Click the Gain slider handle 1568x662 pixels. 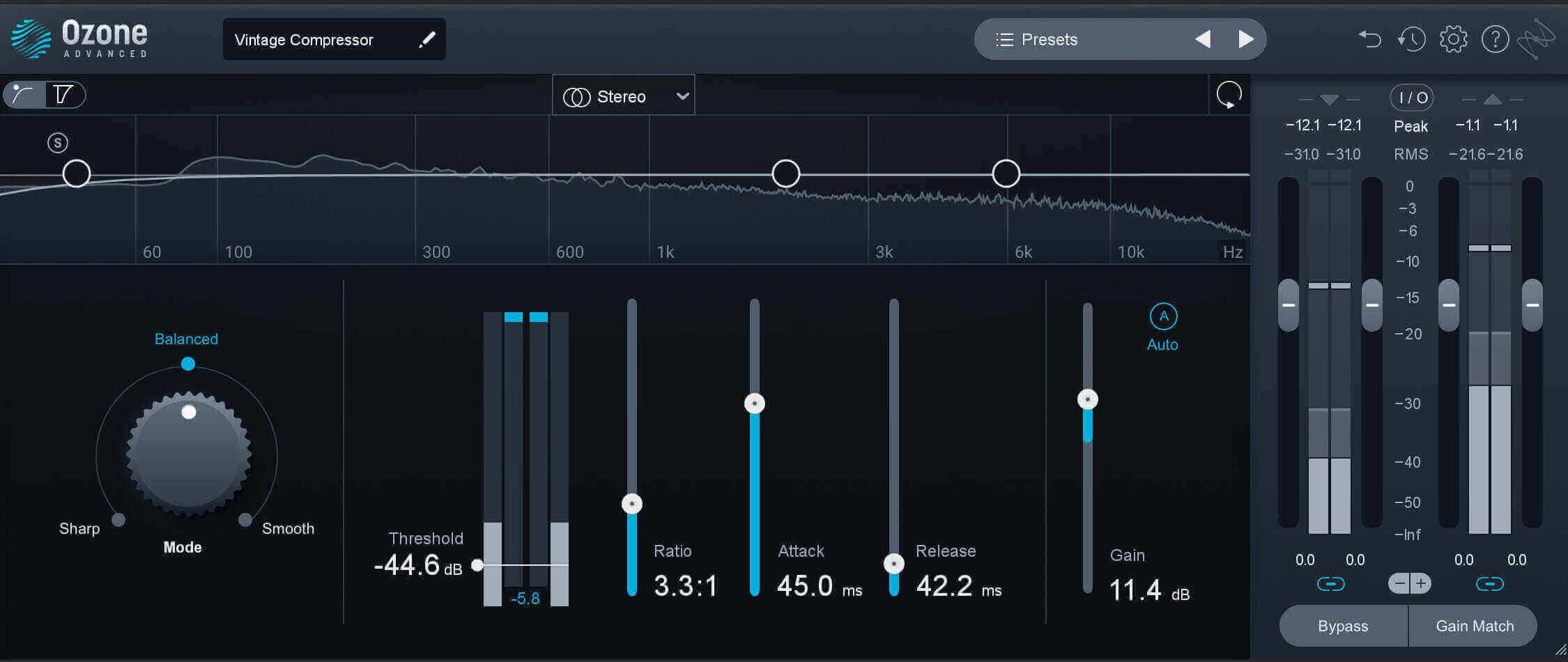point(1088,399)
